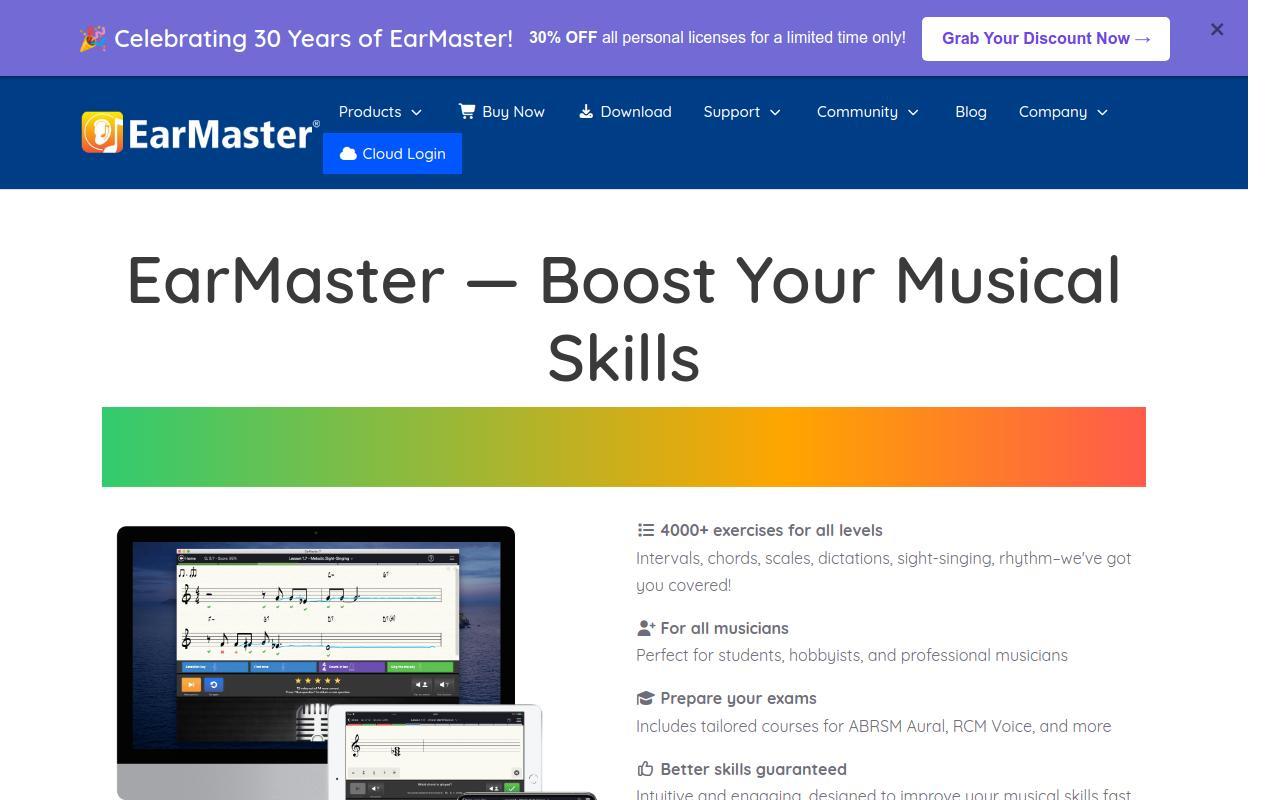Click text 'Perfect for students, hobbyists, and professional musicians'
Image resolution: width=1280 pixels, height=800 pixels.
[852, 655]
